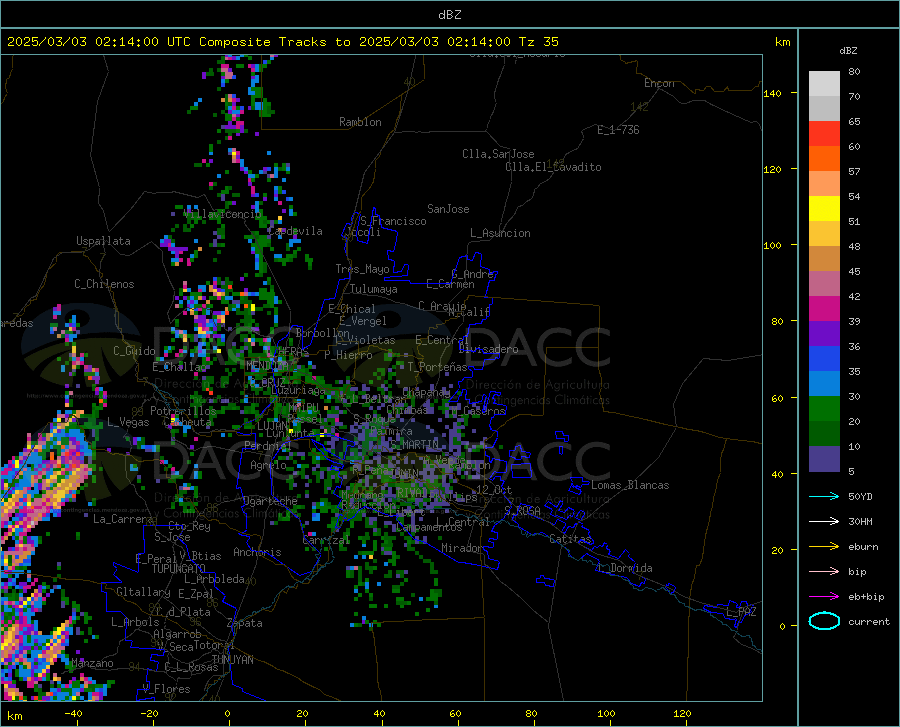Click the Clla.SanJose map label
Screen dimensions: 900x727
pyautogui.click(x=498, y=154)
